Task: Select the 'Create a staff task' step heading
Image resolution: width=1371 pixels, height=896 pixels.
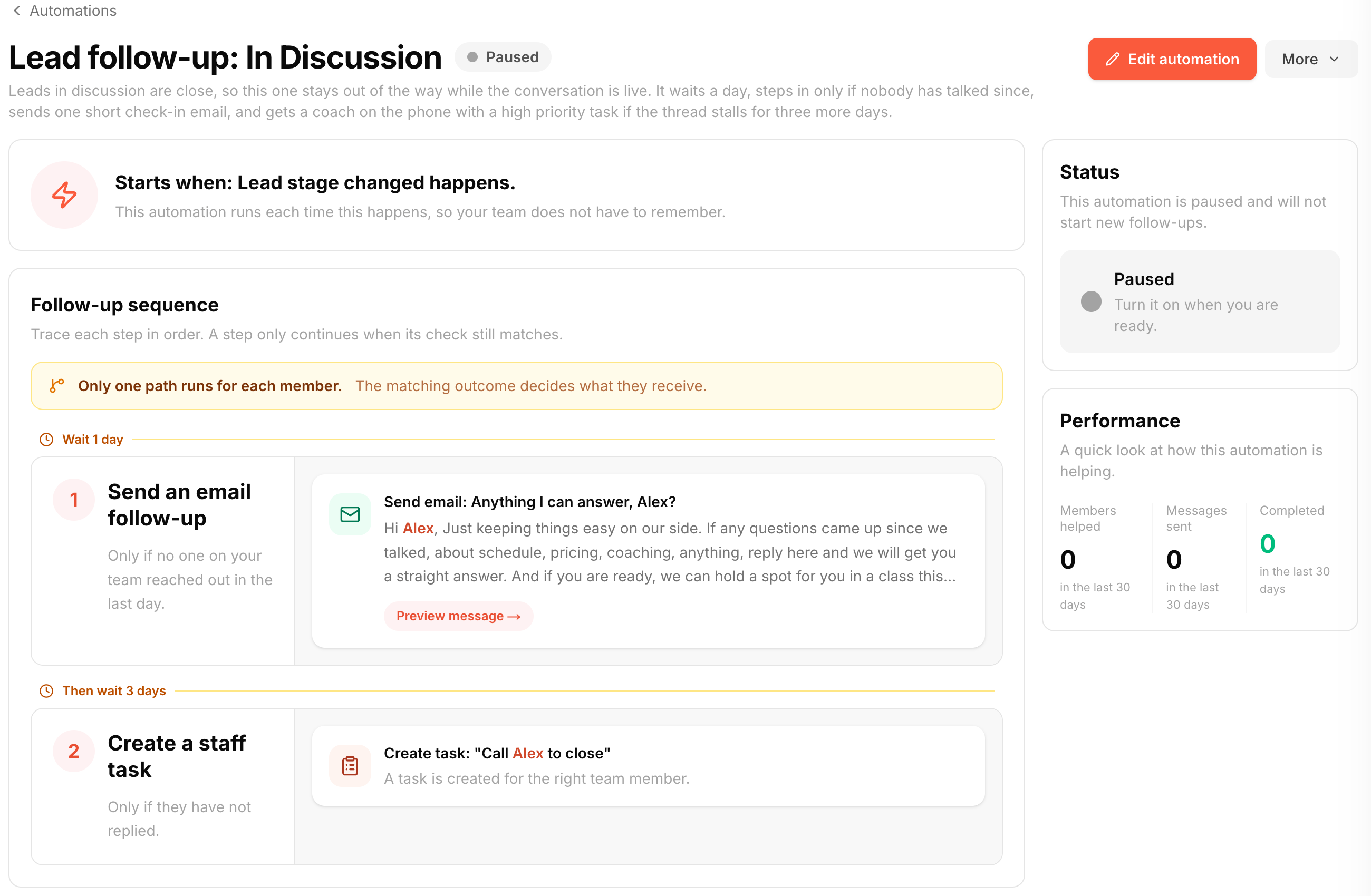Action: tap(176, 756)
